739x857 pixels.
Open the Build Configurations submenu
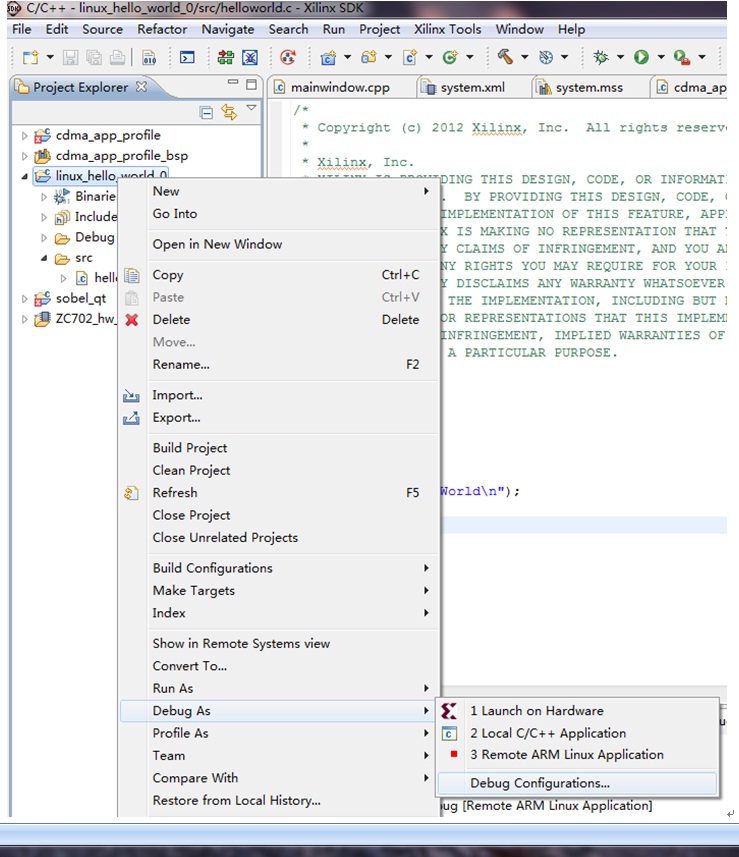(279, 568)
